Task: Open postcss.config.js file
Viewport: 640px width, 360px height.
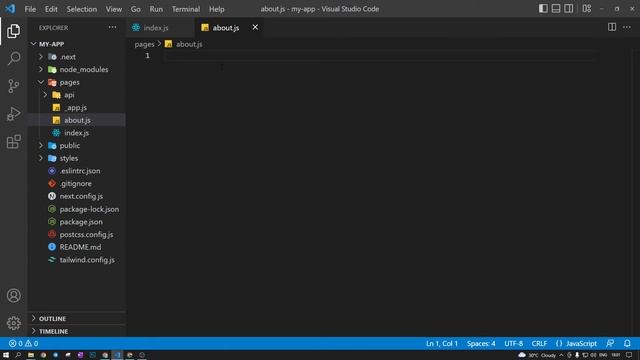Action: pyautogui.click(x=77, y=234)
